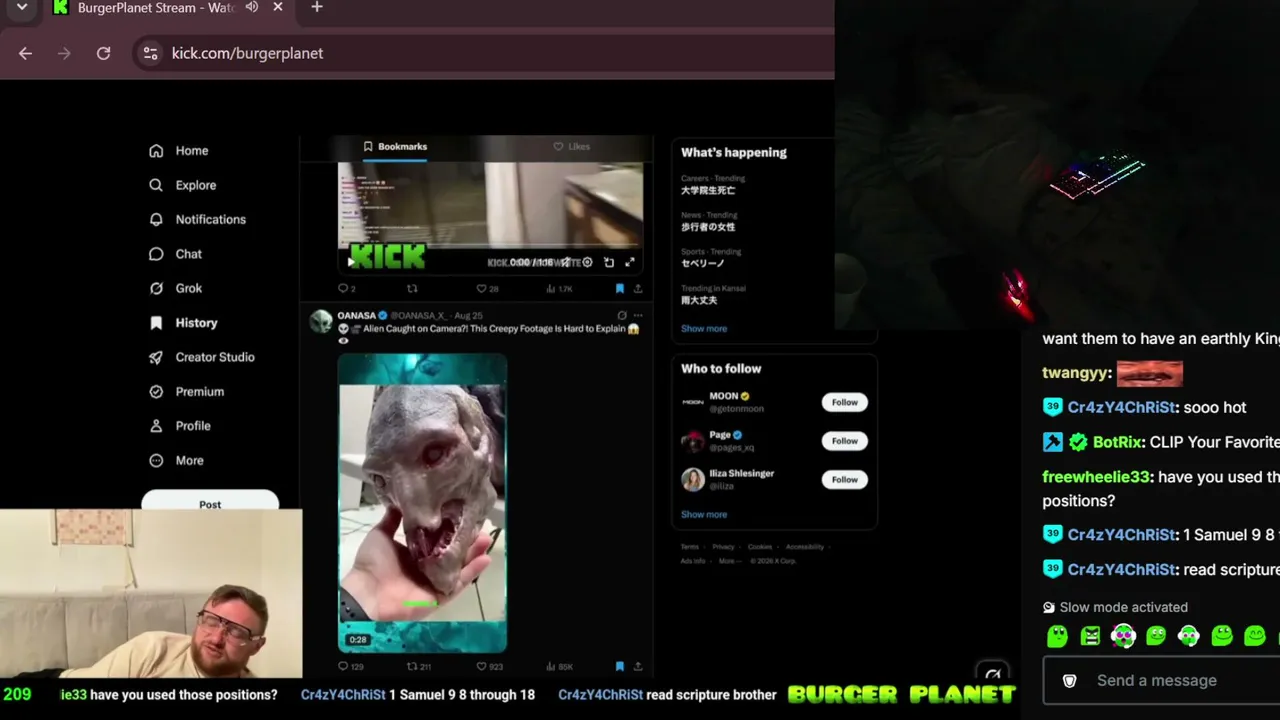1280x720 pixels.
Task: Toggle mute on the Kick embedded video
Action: [566, 262]
